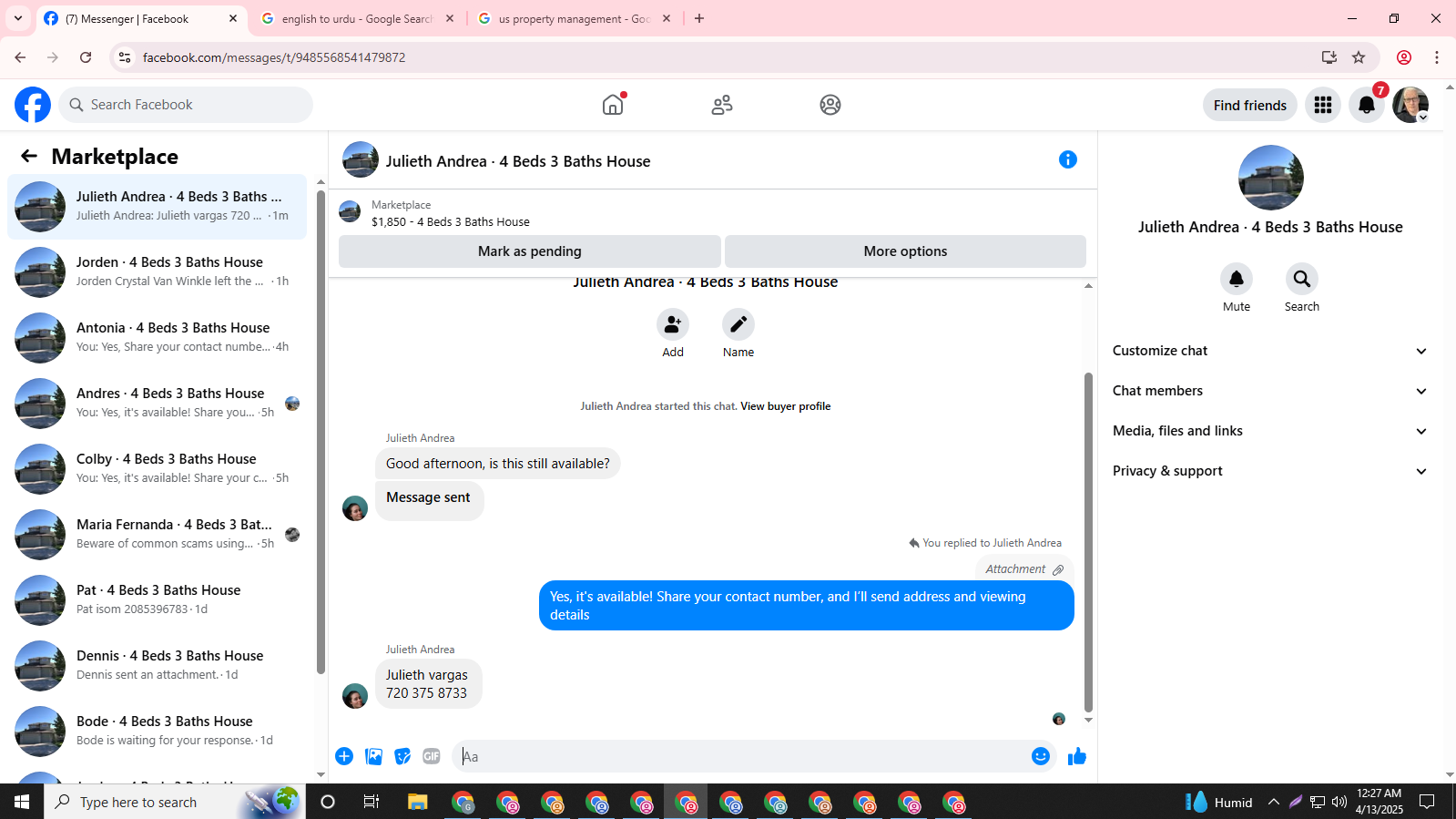Switch to us property management tab
Screen dimensions: 1456x819
point(575,18)
